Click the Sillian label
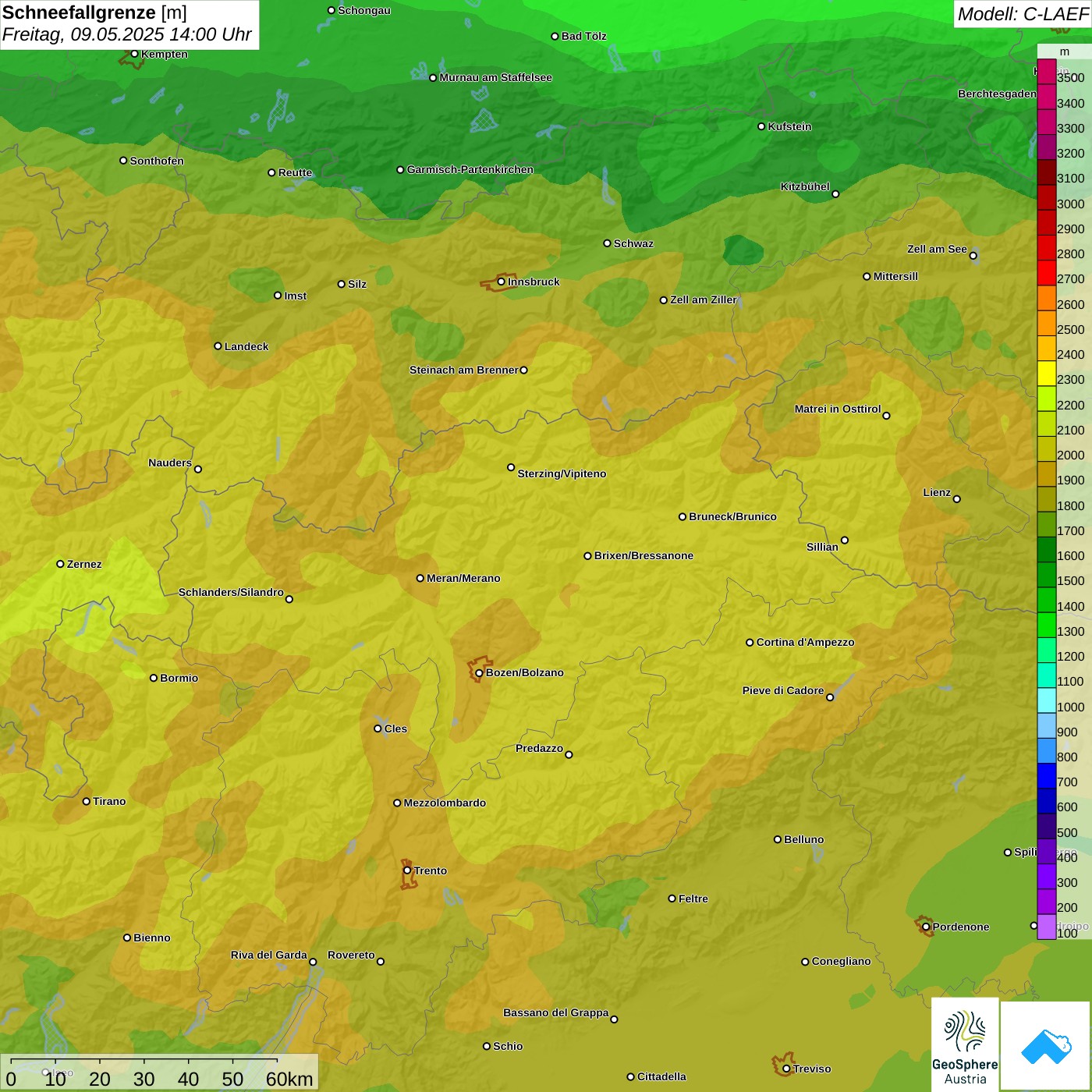This screenshot has height=1092, width=1092. [822, 547]
